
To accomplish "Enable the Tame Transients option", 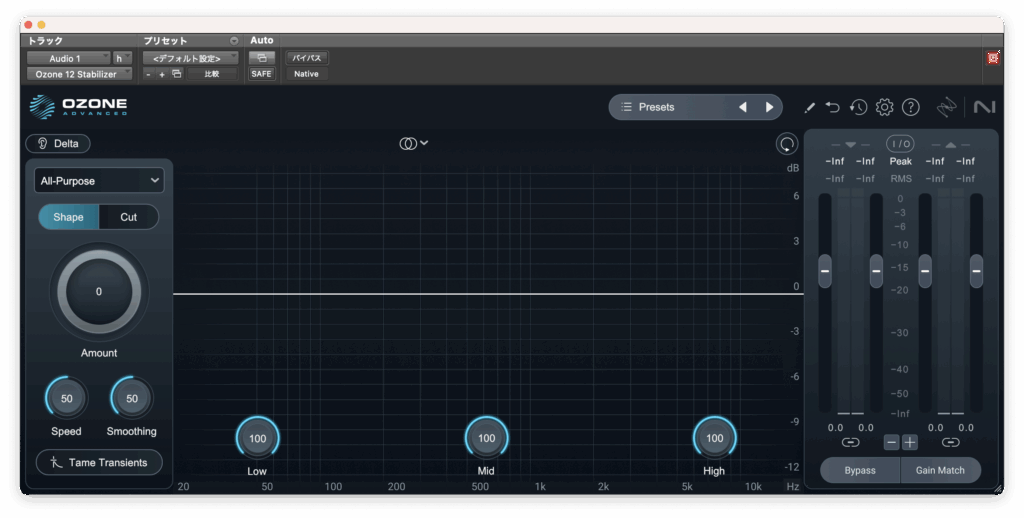I will (x=99, y=462).
